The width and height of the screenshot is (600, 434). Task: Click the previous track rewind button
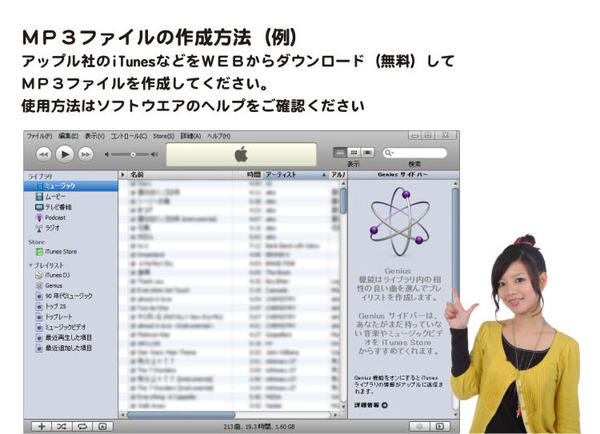[x=44, y=154]
